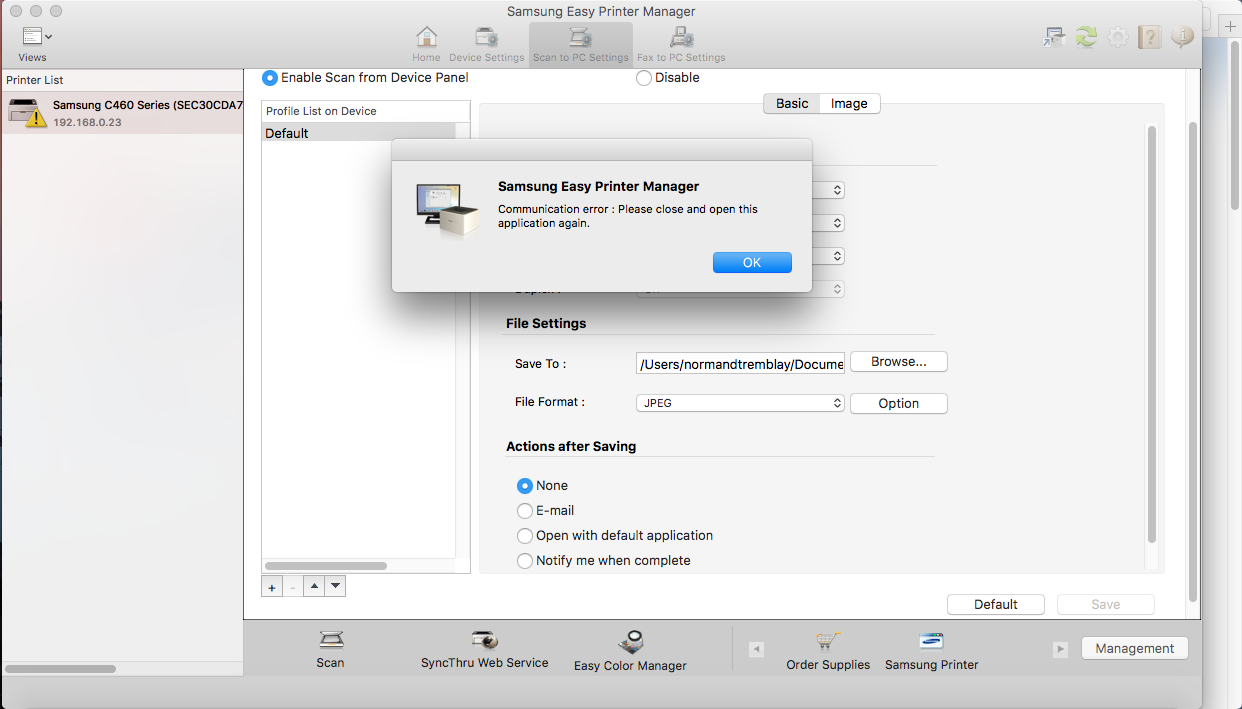Go to previous quick links with the left arrow

tap(757, 649)
